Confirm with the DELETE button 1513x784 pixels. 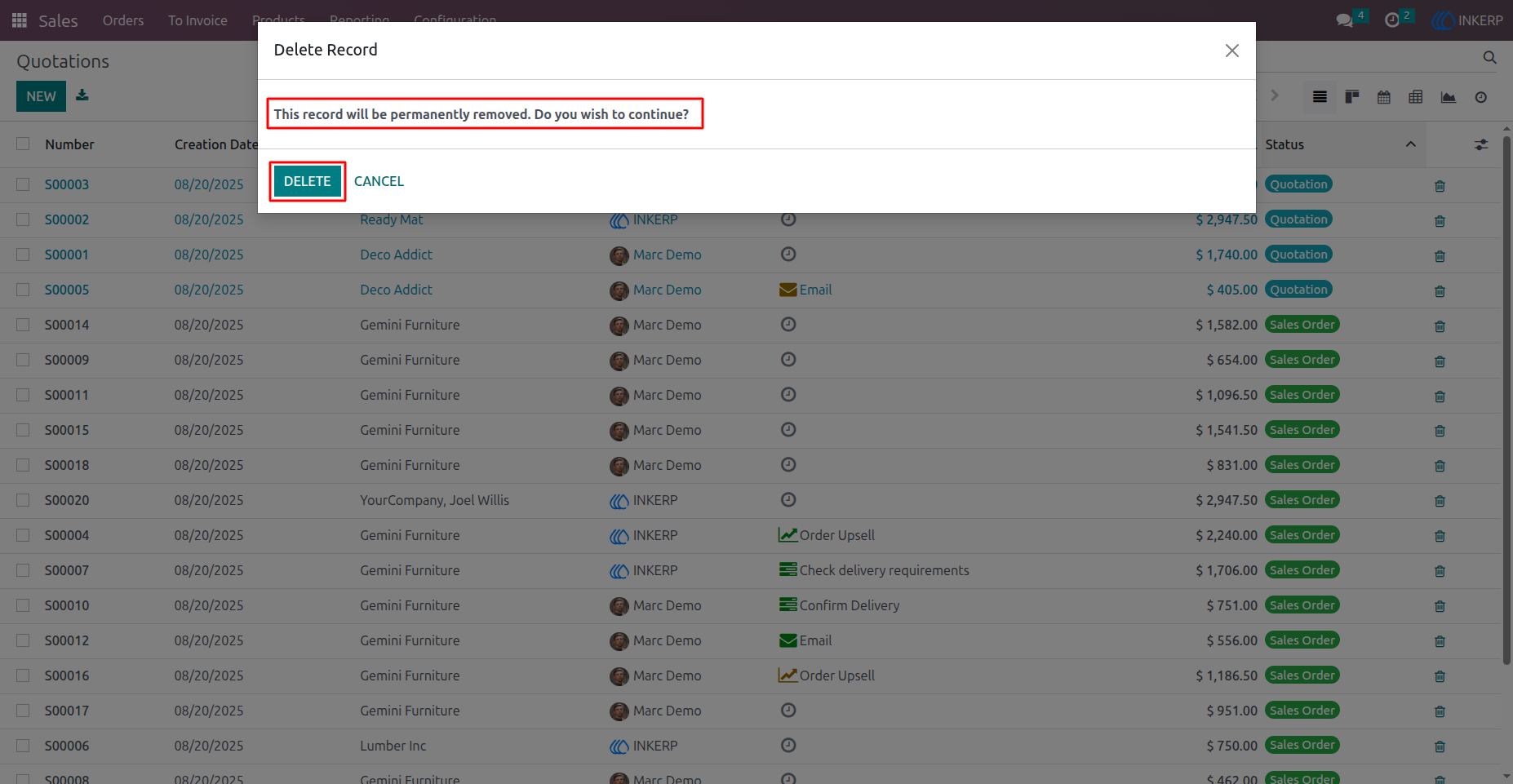pyautogui.click(x=308, y=181)
